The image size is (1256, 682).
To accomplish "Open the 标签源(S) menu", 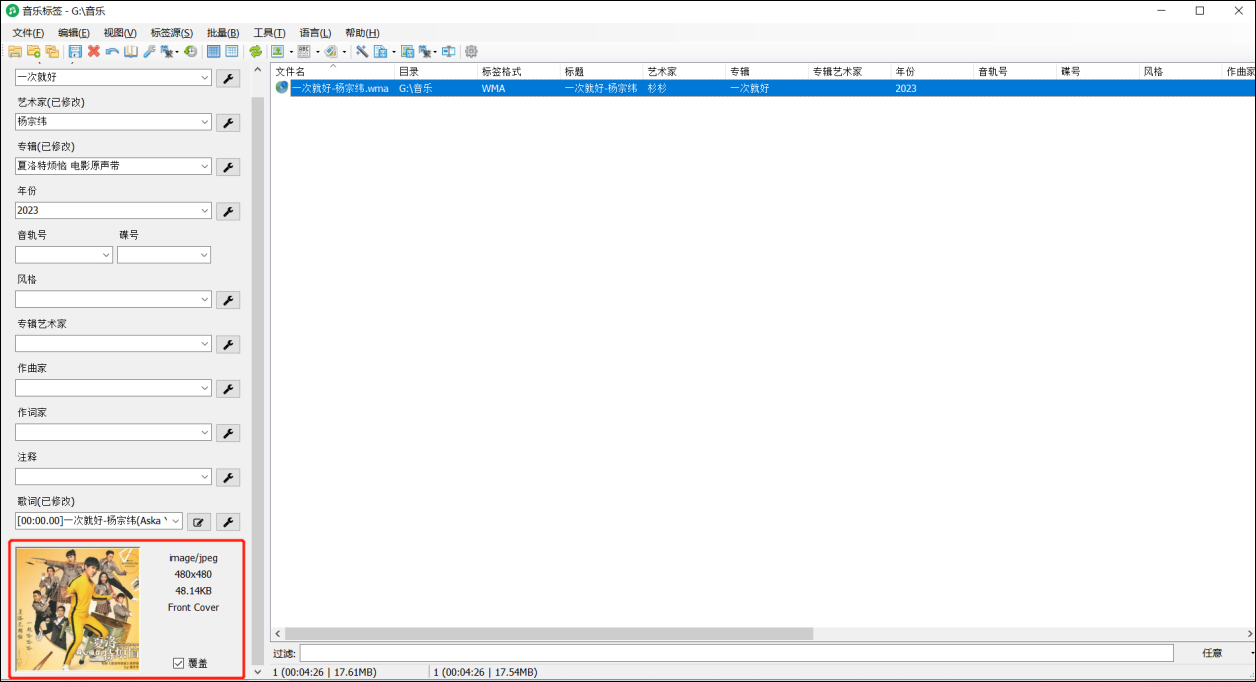I will click(x=171, y=33).
